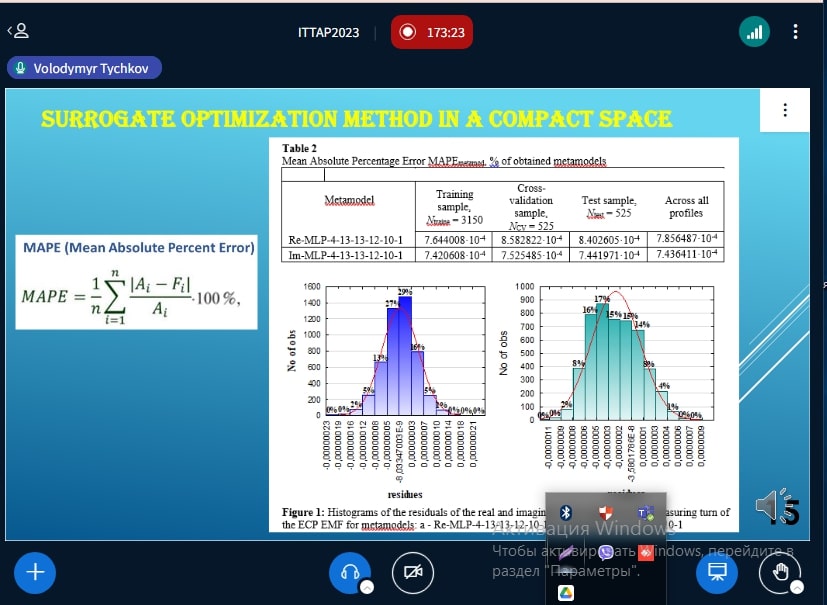Open Google Drive tray icon
Image resolution: width=827 pixels, height=605 pixels.
[x=565, y=592]
